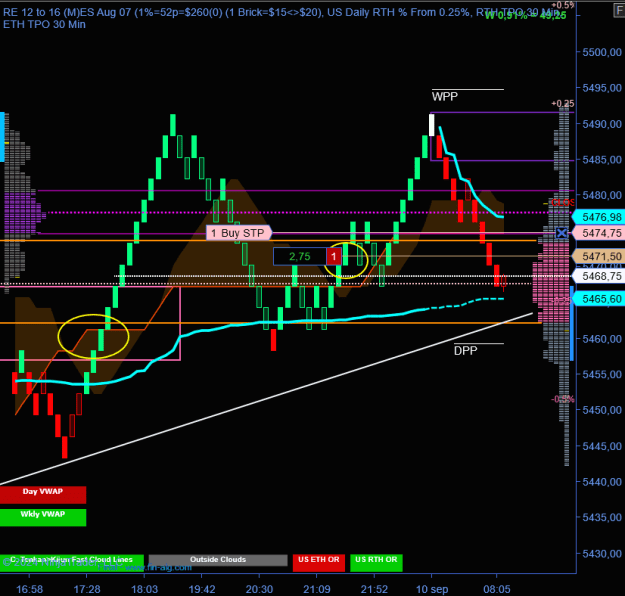625x596 pixels.
Task: Click the 08:05 time axis label
Action: [497, 589]
